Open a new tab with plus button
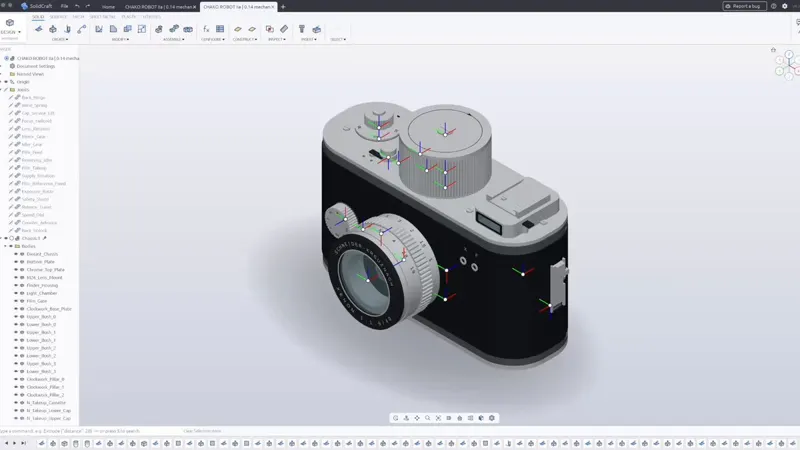This screenshot has width=800, height=450. coord(283,7)
